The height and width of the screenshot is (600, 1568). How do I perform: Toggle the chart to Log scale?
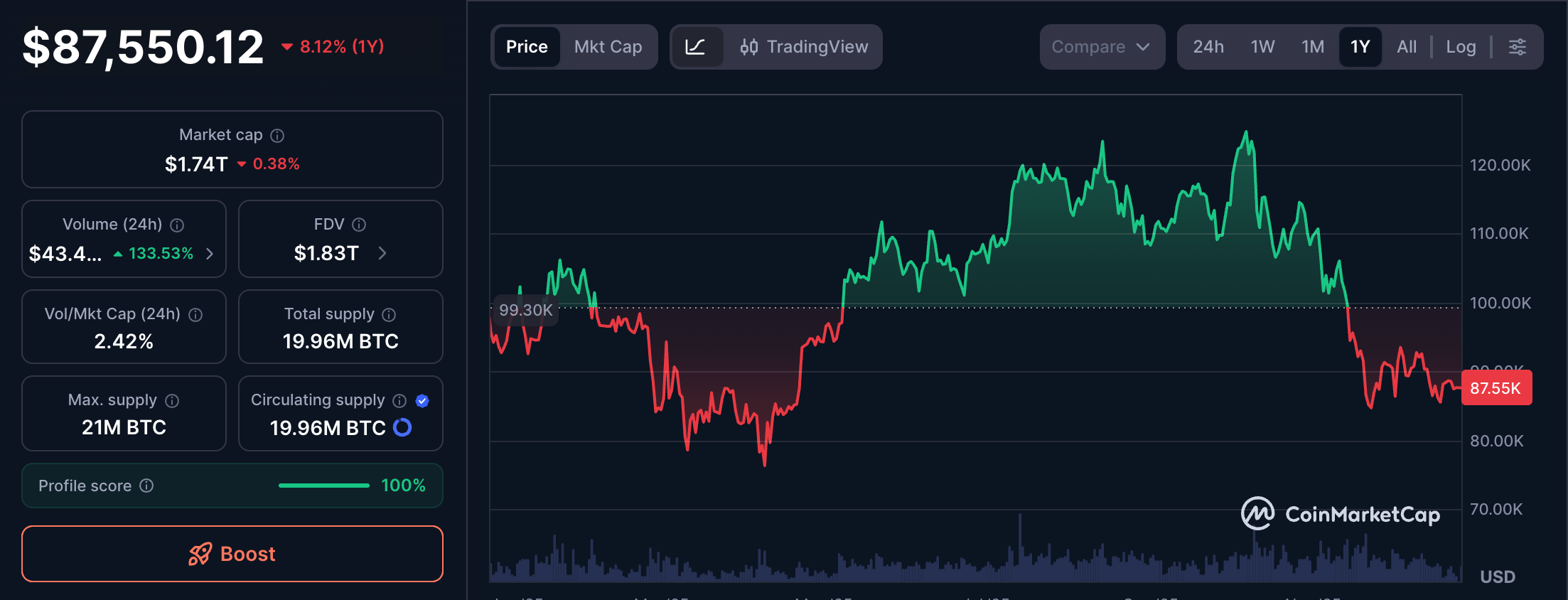tap(1461, 46)
